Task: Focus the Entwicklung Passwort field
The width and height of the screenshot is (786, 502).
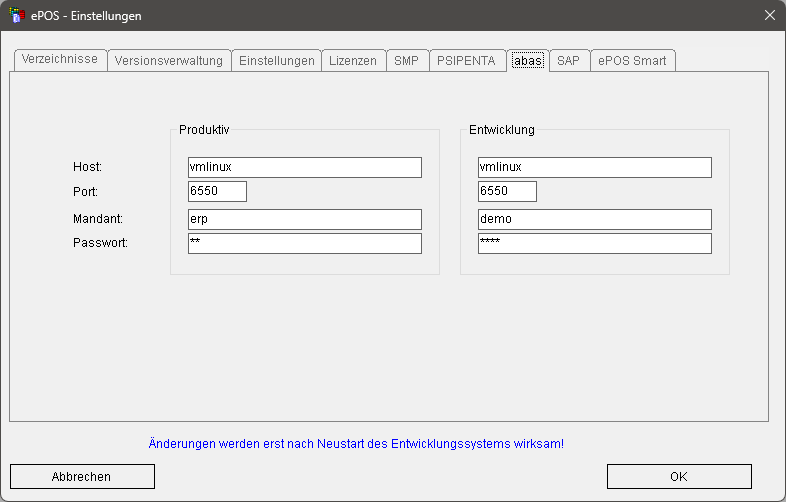Action: point(595,244)
